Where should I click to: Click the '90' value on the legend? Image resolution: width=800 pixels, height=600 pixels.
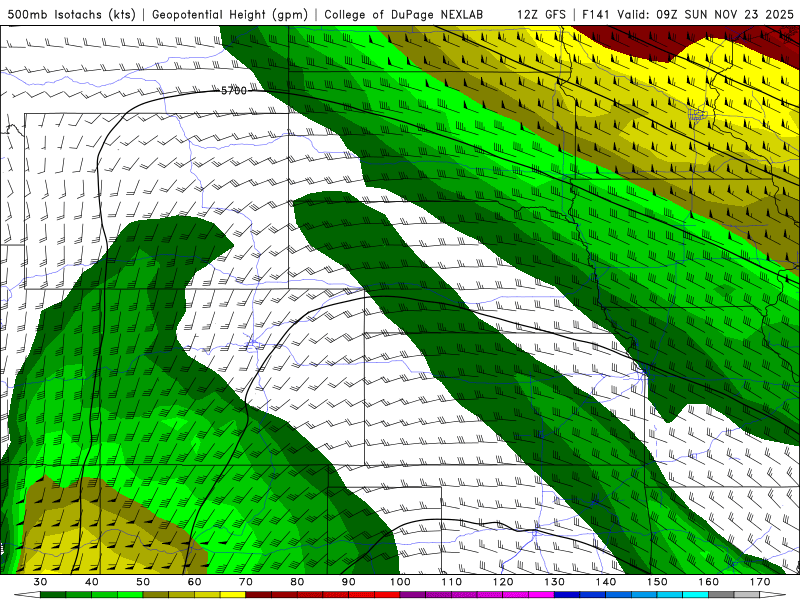[349, 582]
